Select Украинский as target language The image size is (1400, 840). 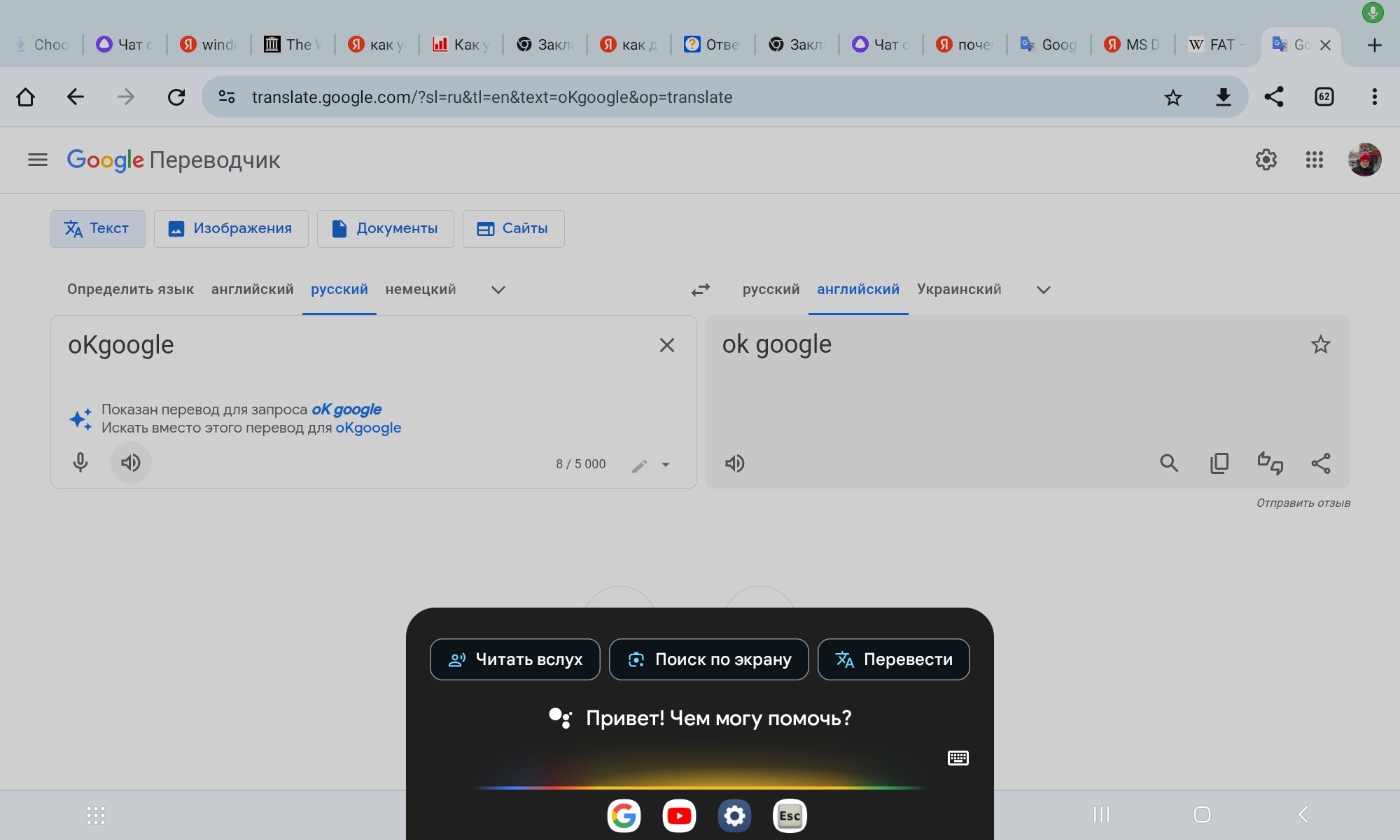point(959,289)
